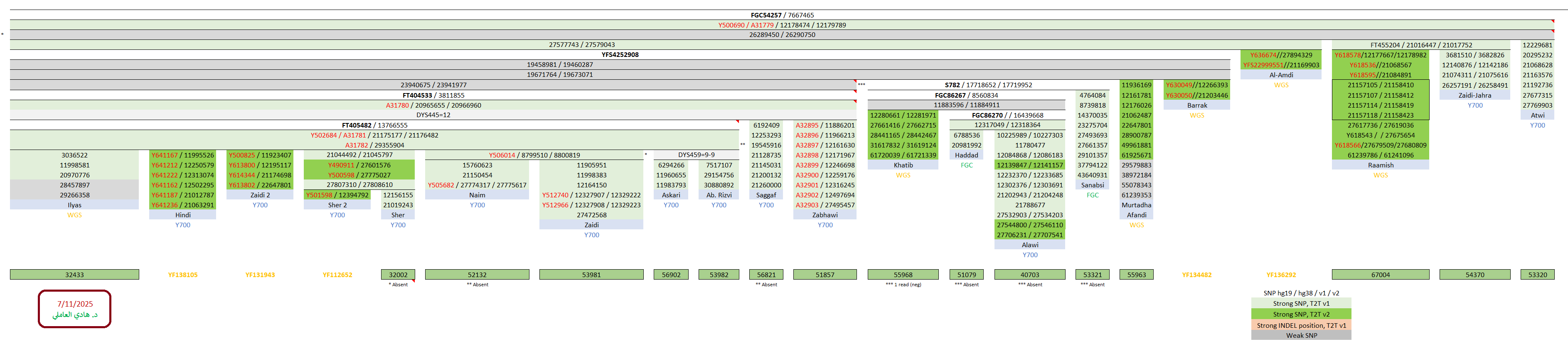Click the YF136292 label

click(x=1281, y=275)
